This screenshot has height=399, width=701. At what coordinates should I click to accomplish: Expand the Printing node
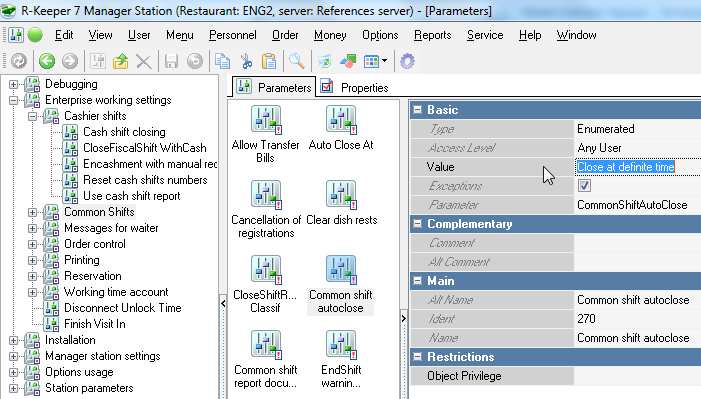tap(32, 260)
